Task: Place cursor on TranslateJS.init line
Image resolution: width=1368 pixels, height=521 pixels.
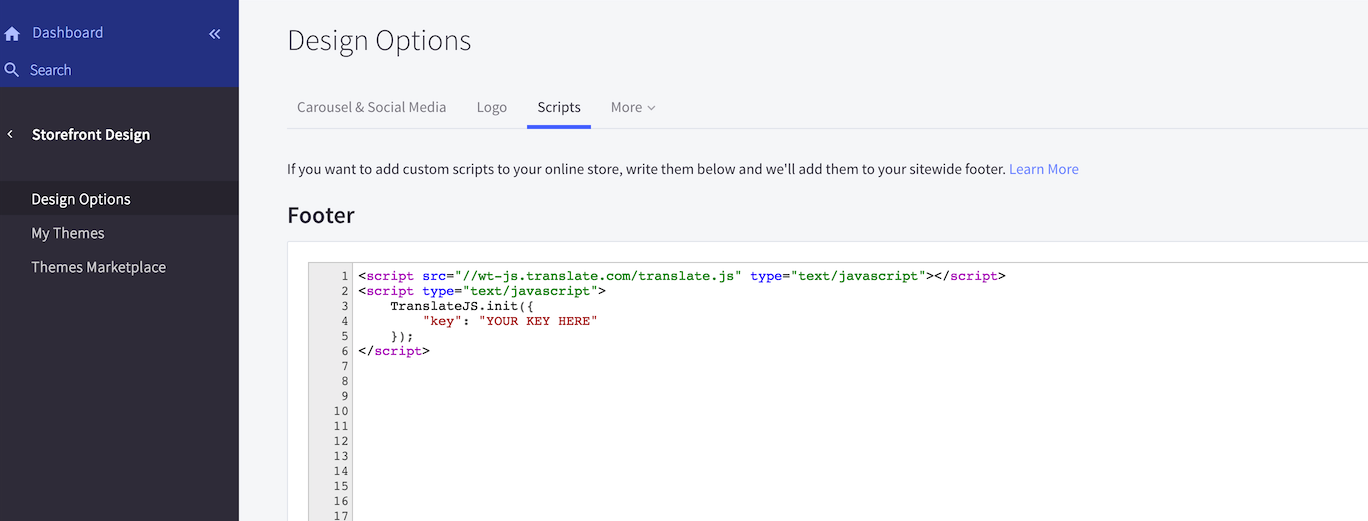Action: 464,306
